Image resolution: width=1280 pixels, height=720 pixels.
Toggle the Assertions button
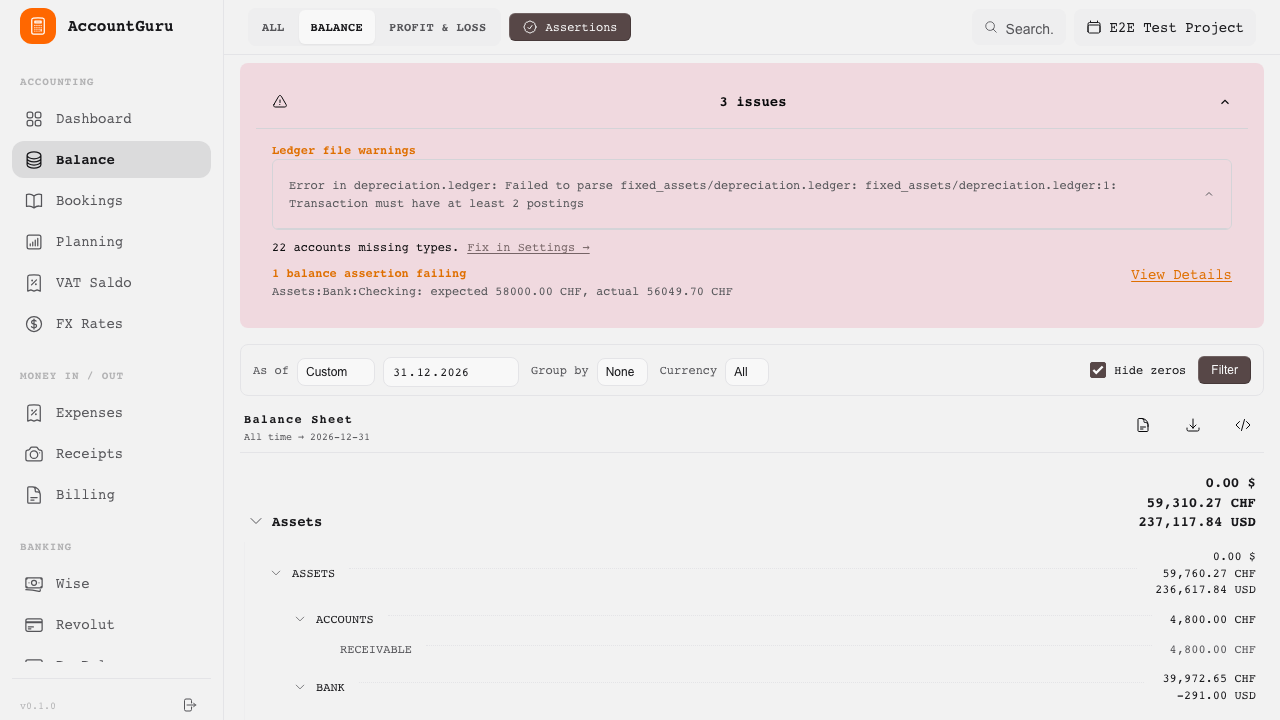pyautogui.click(x=570, y=27)
